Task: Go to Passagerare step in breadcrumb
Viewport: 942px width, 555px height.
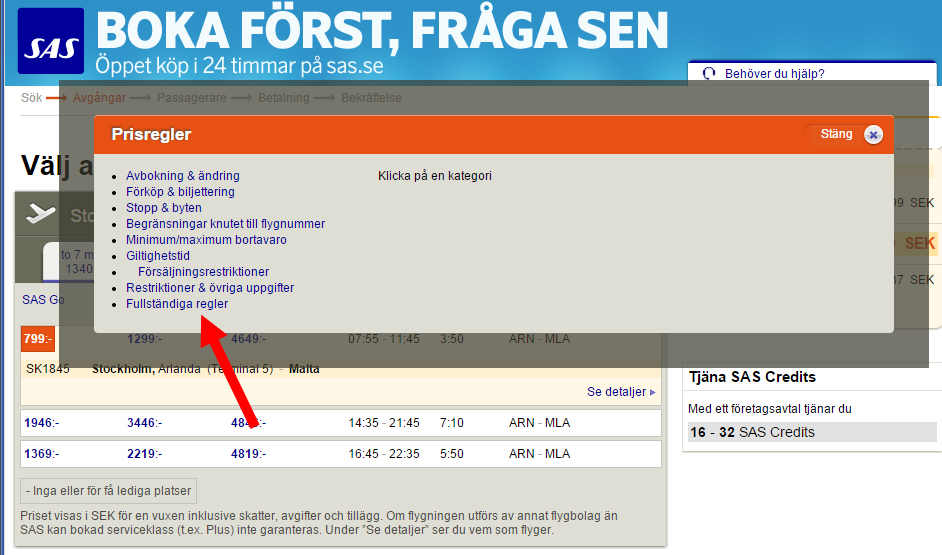Action: tap(192, 97)
